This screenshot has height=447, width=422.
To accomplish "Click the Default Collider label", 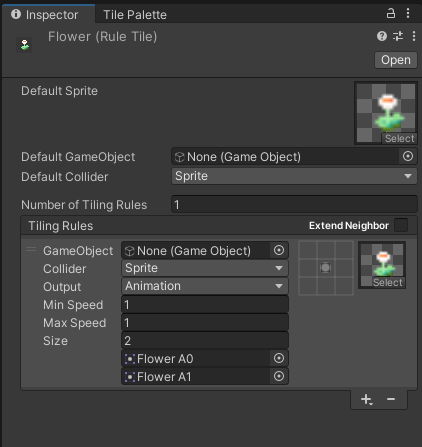I will [65, 177].
